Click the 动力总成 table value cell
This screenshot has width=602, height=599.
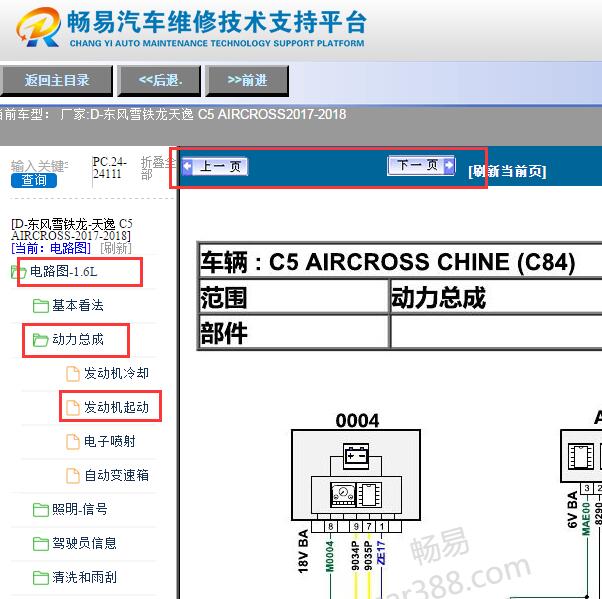point(496,296)
